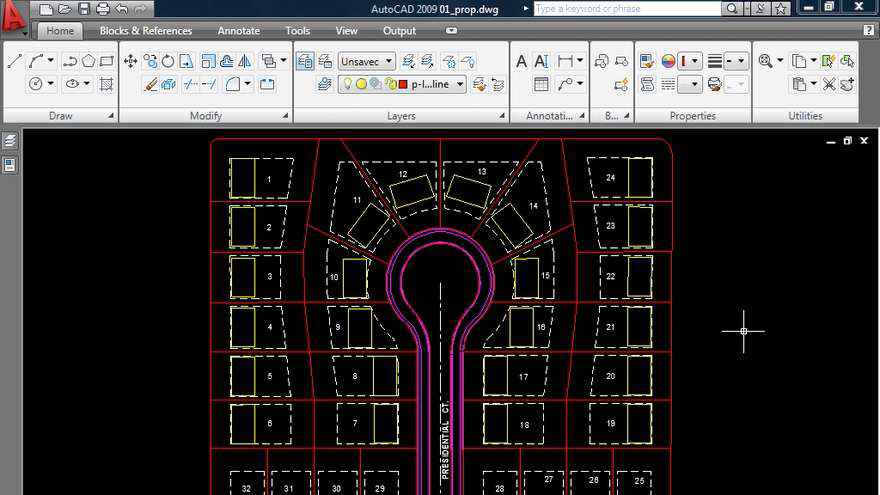Open the Blocks & References tab
The image size is (880, 495).
pos(146,31)
